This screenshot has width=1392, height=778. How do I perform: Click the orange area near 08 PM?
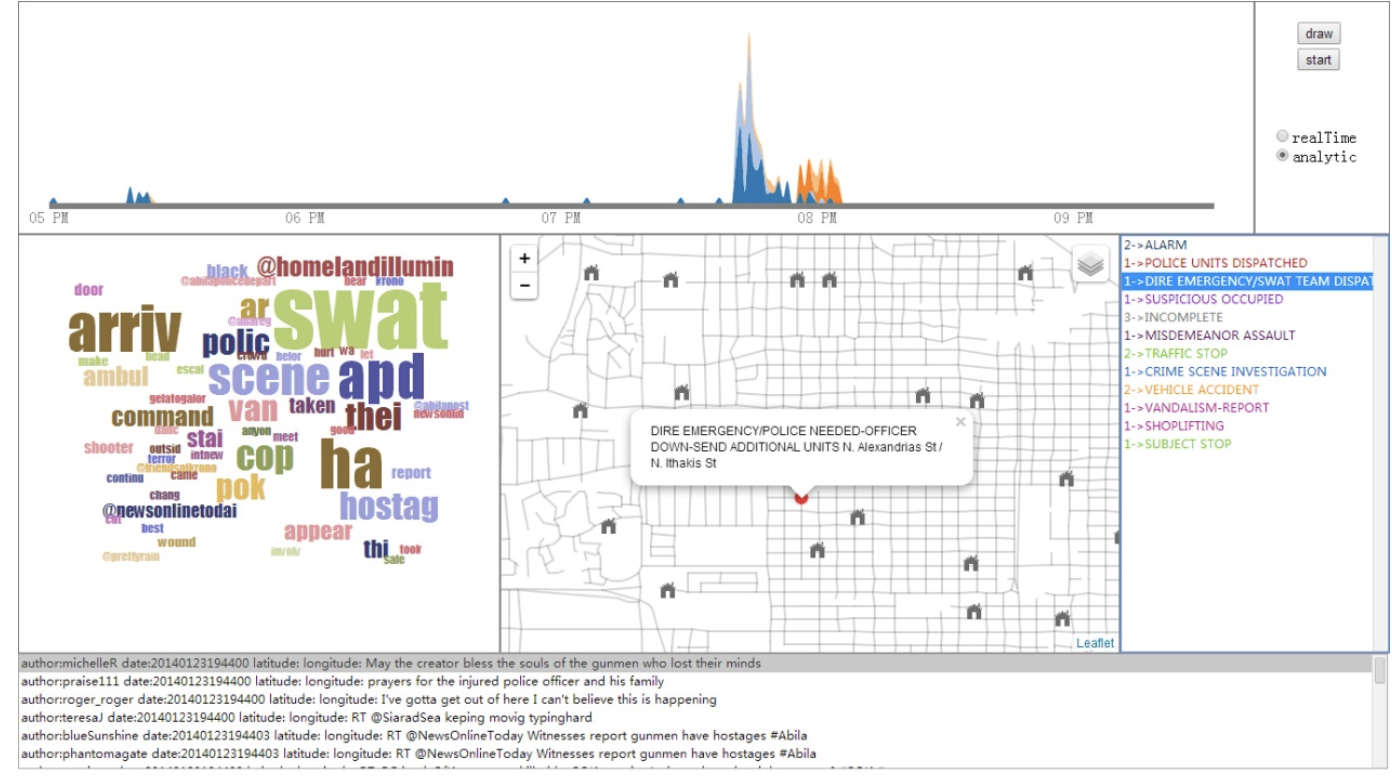[818, 185]
